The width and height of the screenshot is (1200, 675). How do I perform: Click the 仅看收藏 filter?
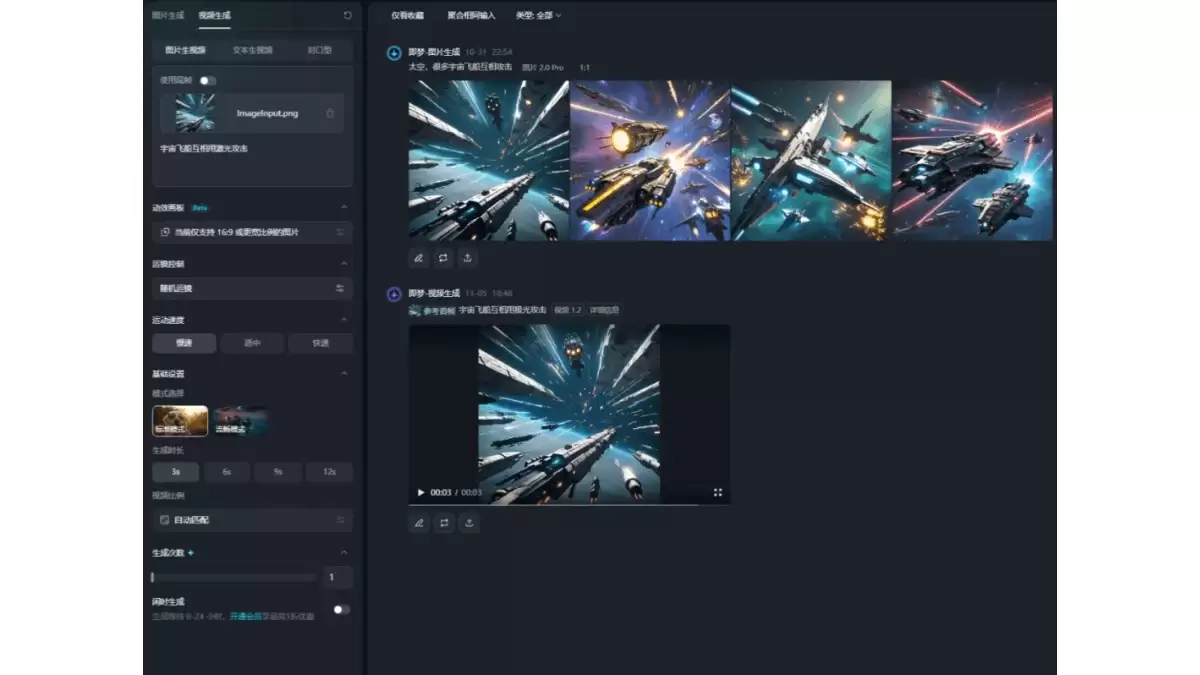(x=407, y=15)
